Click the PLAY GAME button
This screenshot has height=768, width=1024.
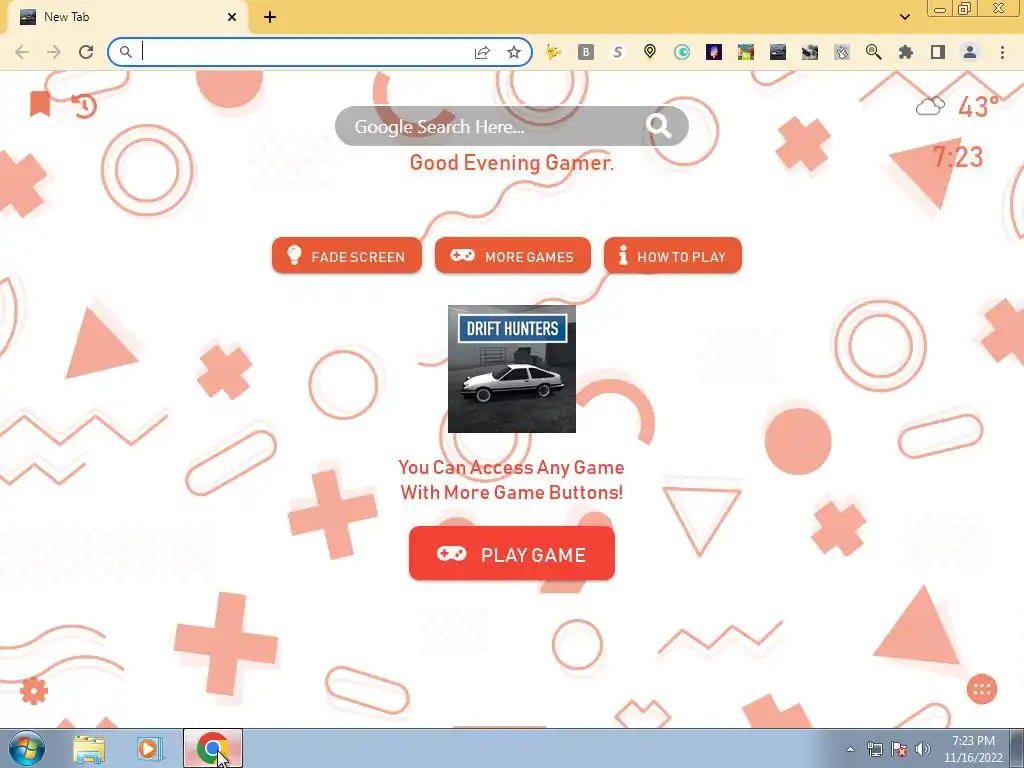click(x=511, y=553)
